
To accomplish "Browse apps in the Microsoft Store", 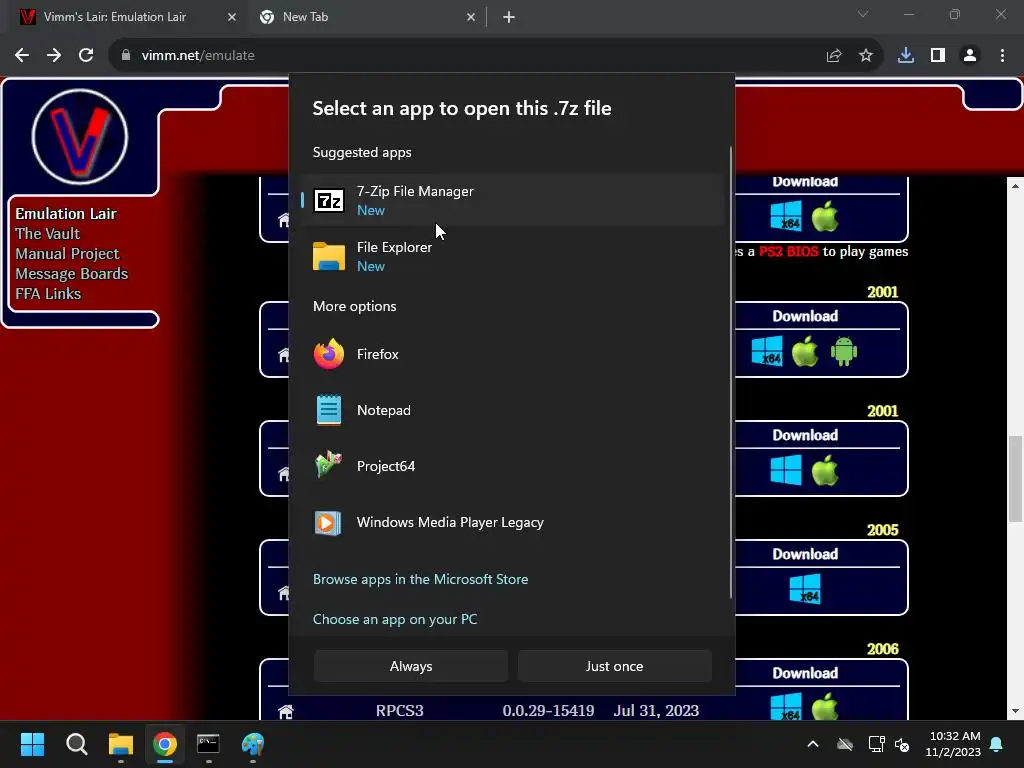I will (421, 579).
